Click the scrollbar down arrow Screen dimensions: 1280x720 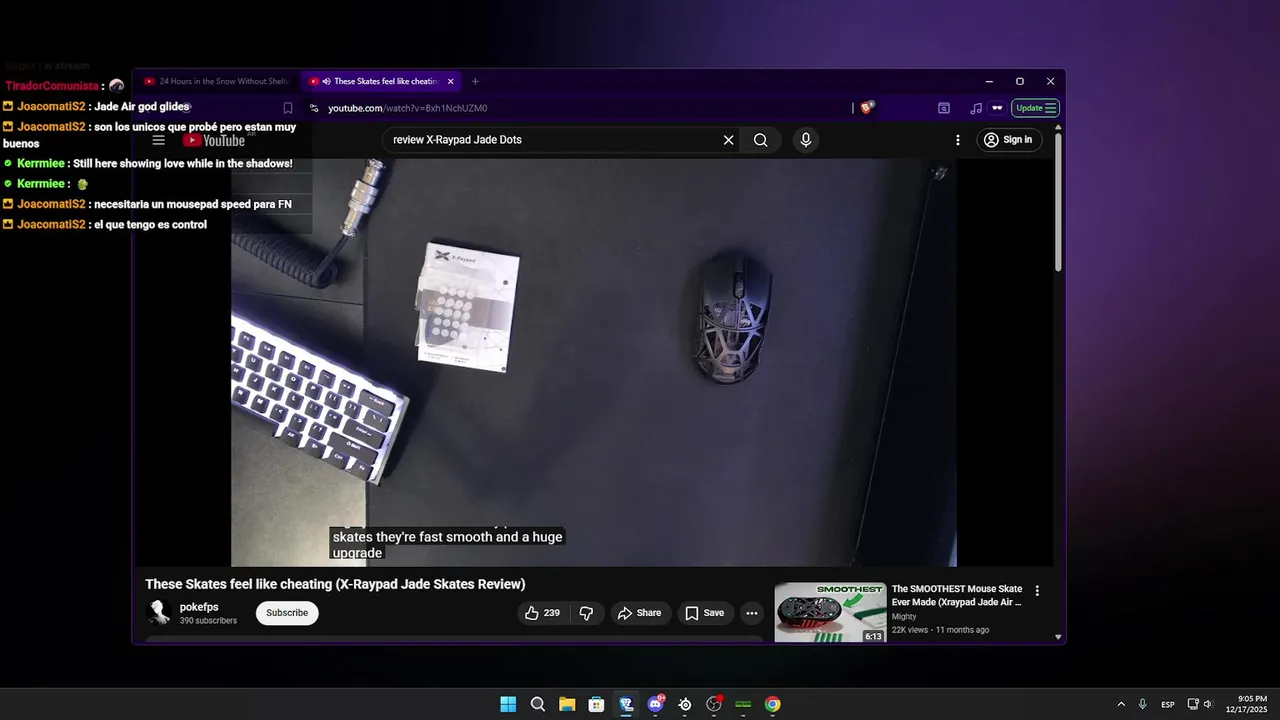point(1058,636)
